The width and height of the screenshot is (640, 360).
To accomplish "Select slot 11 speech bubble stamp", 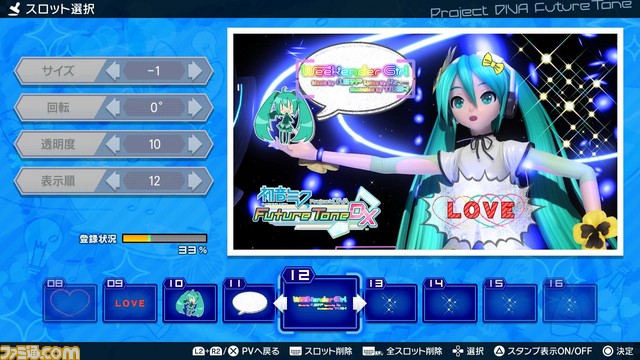I will [249, 301].
